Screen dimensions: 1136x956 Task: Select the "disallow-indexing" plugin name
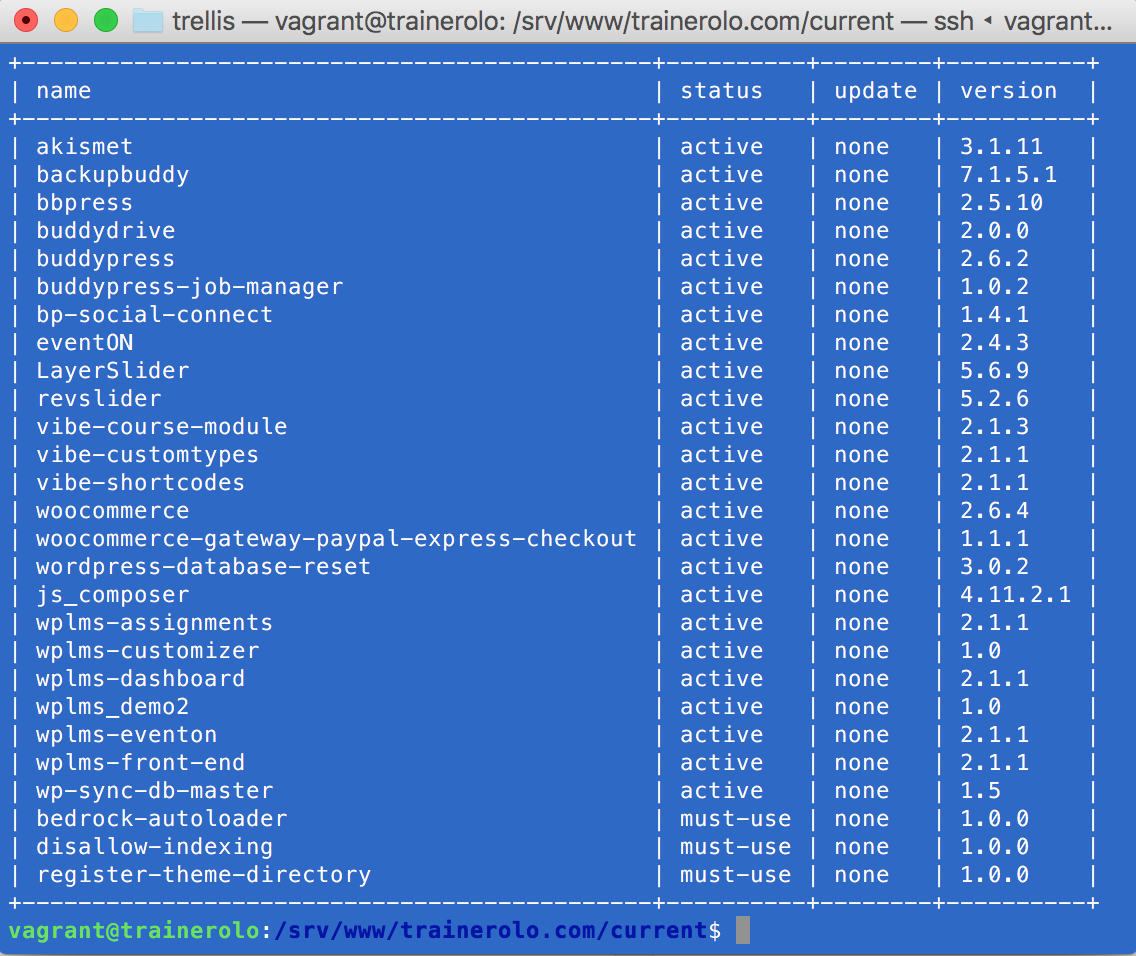154,847
